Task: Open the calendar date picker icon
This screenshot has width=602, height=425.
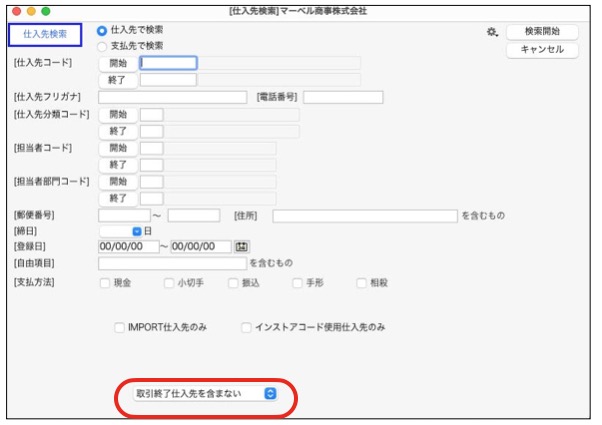Action: [240, 246]
